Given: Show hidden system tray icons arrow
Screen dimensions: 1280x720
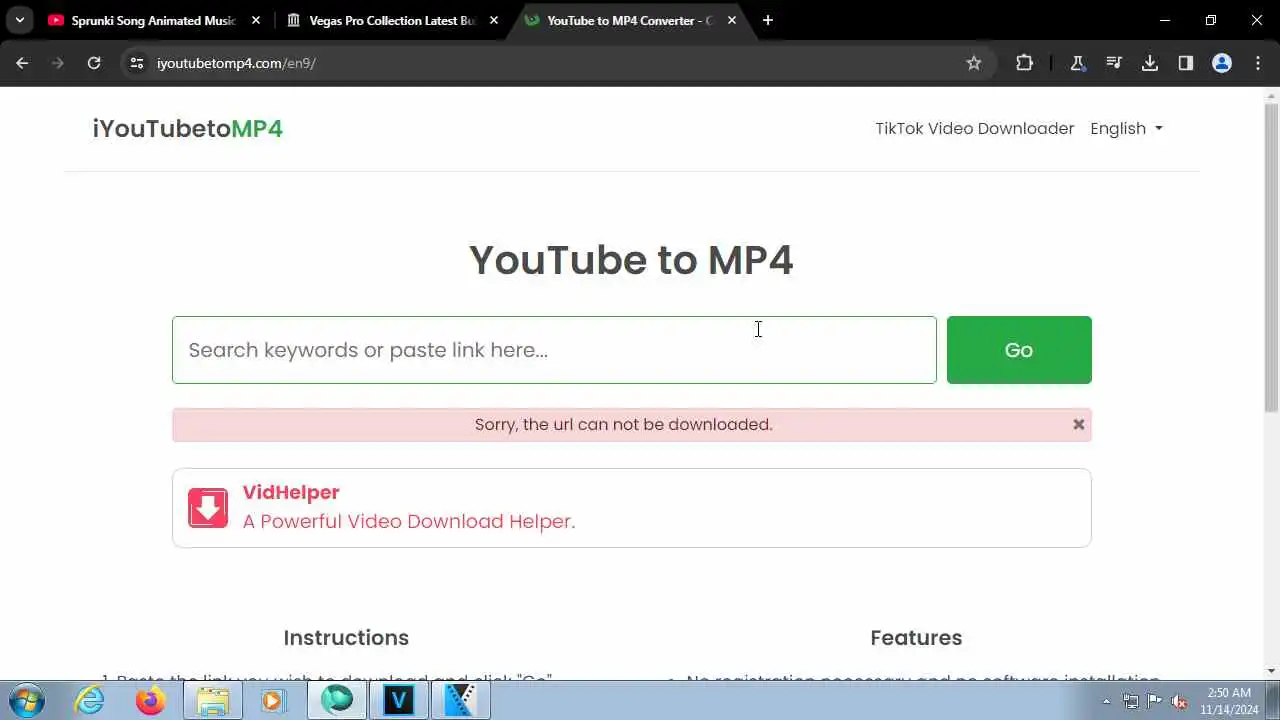Looking at the screenshot, I should pos(1106,701).
